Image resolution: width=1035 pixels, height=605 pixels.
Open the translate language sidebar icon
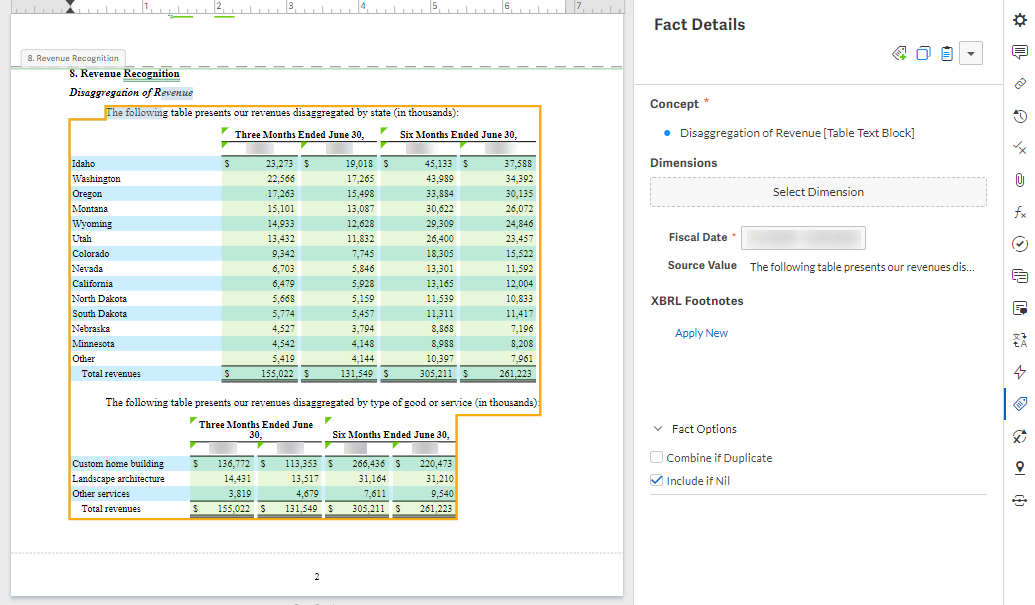click(1019, 340)
